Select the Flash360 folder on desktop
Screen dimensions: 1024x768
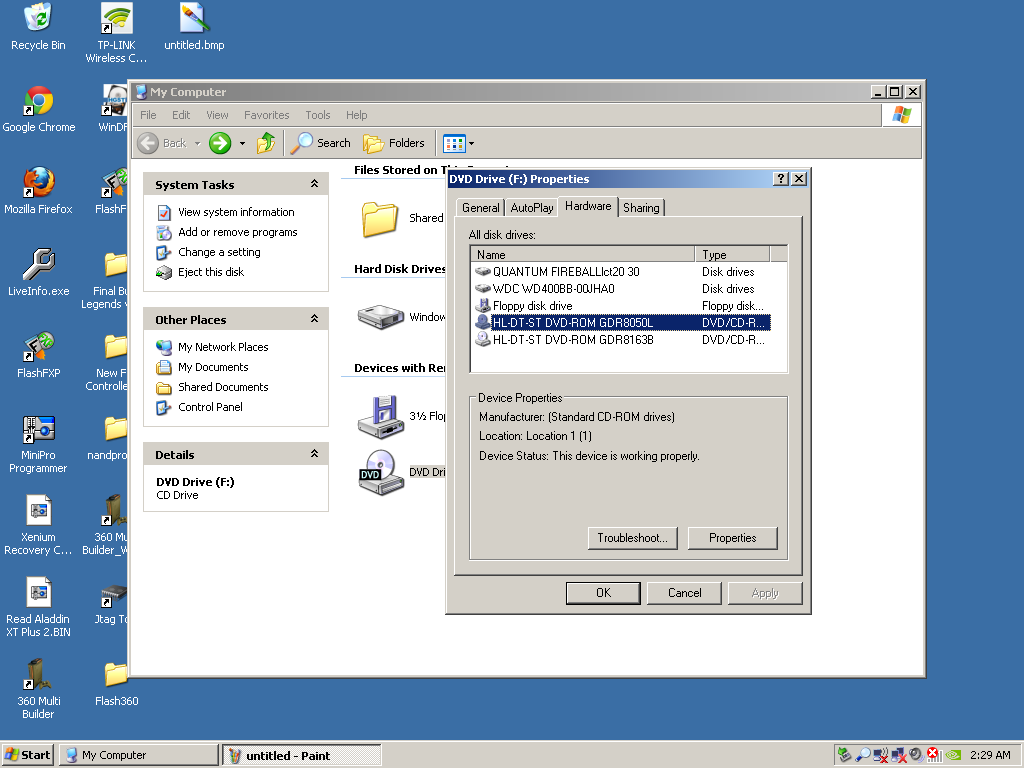[x=116, y=683]
